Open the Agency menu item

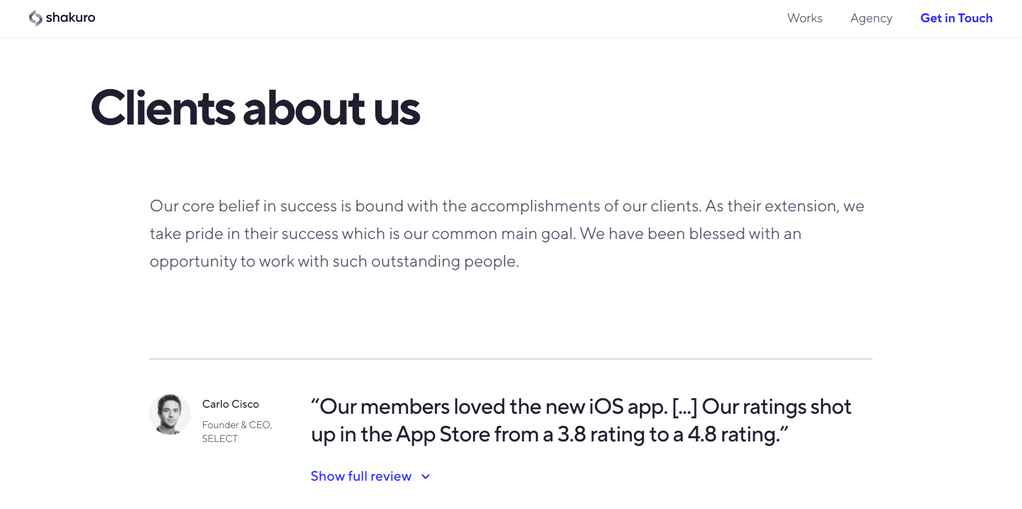(871, 18)
